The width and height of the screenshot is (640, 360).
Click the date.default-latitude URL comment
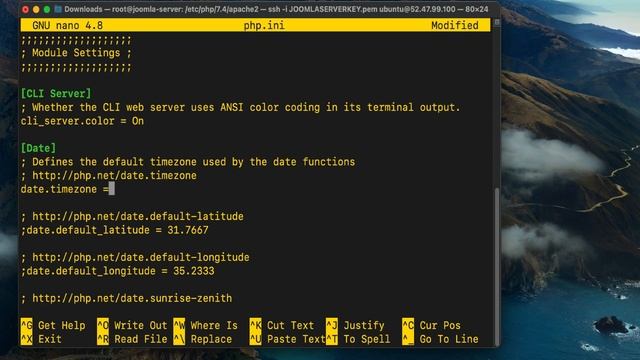coord(132,216)
